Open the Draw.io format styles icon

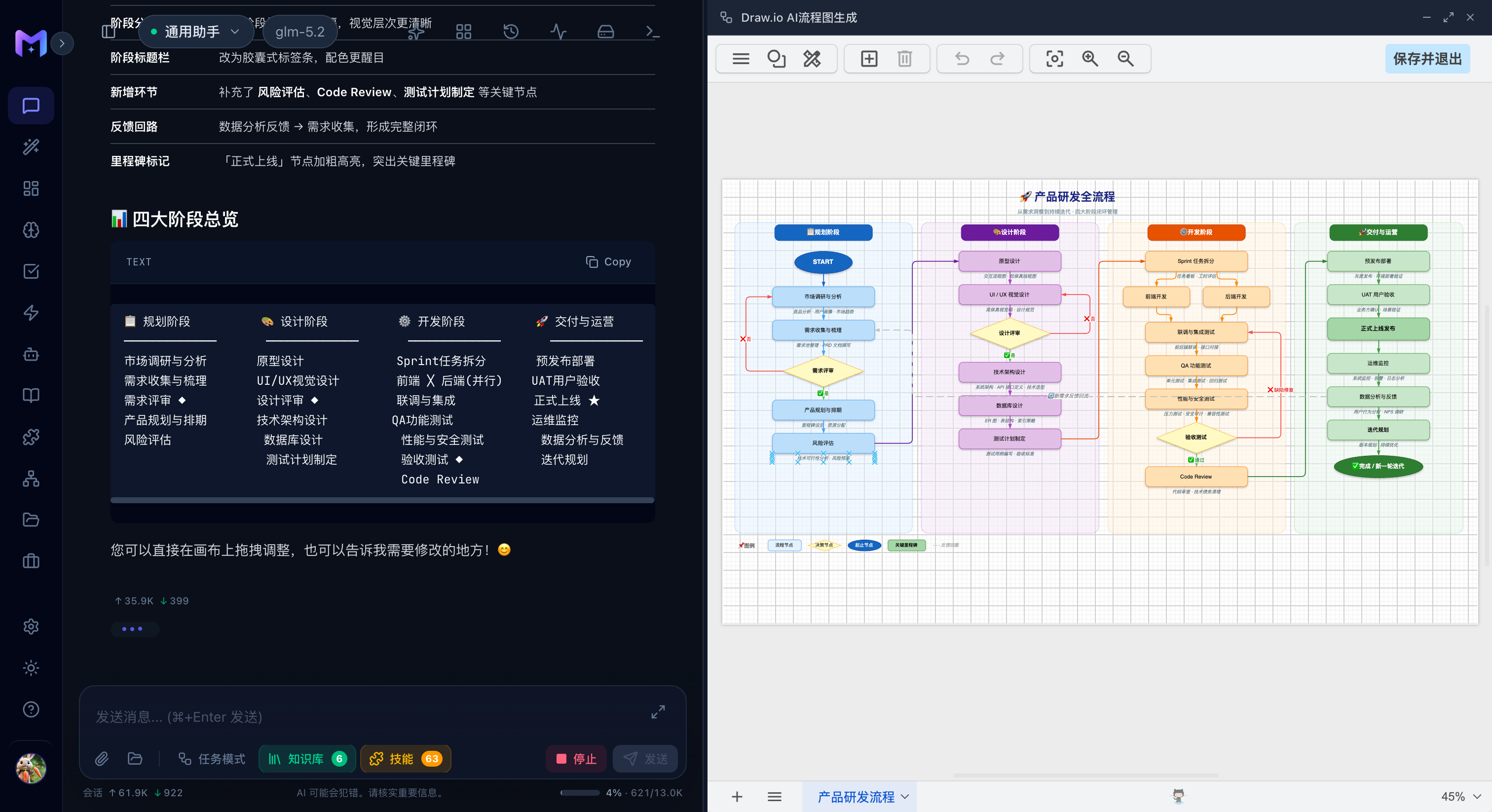pyautogui.click(x=812, y=59)
